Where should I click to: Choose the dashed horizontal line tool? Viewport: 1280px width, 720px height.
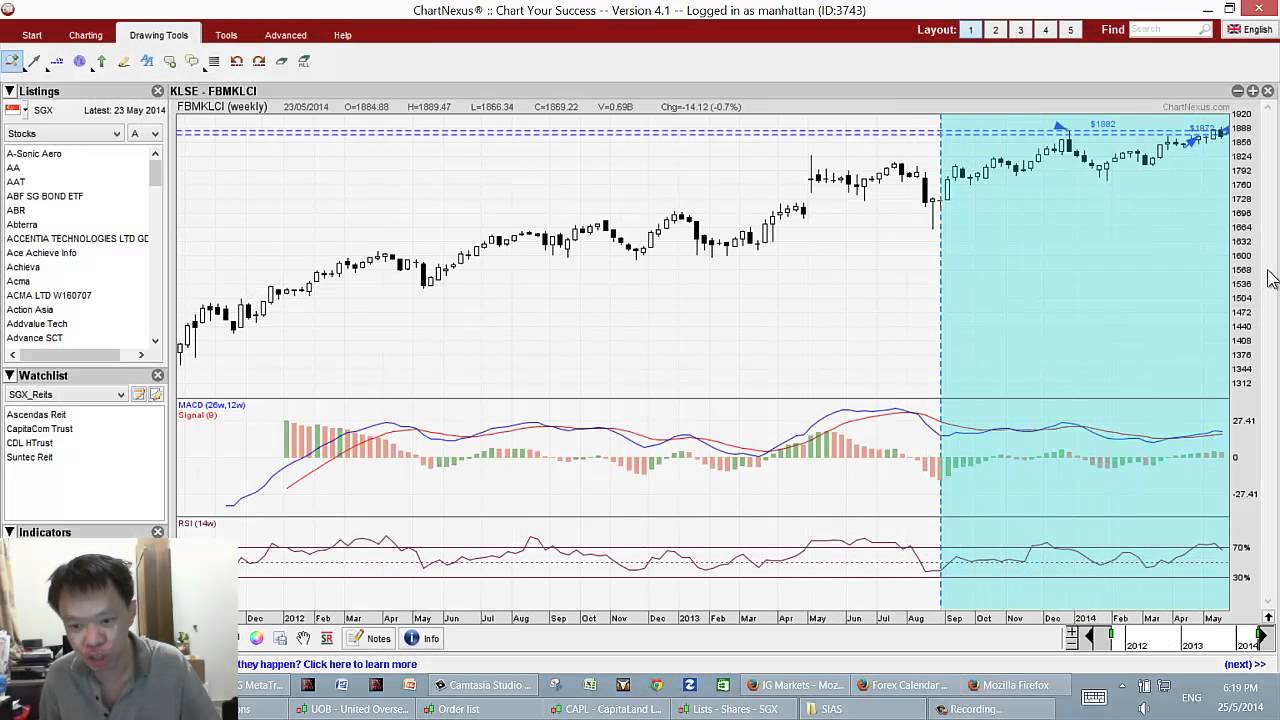click(57, 61)
